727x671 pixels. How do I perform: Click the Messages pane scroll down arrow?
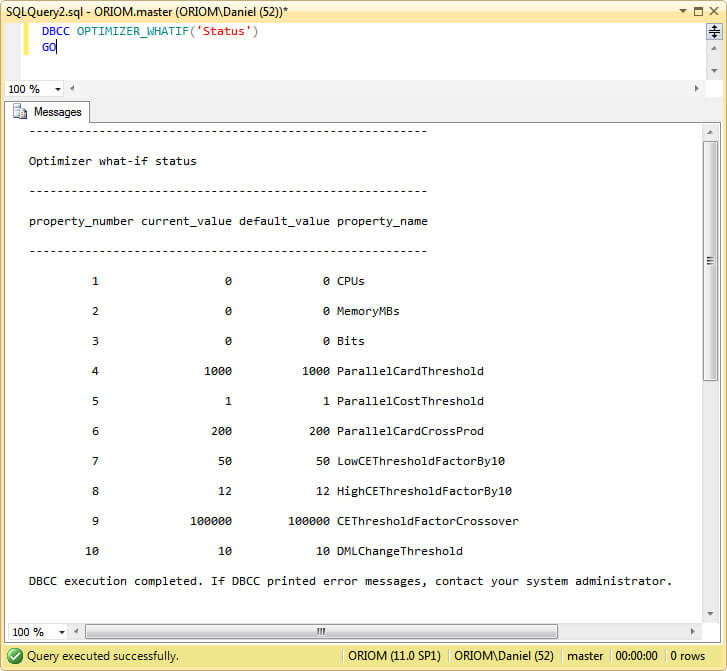710,613
